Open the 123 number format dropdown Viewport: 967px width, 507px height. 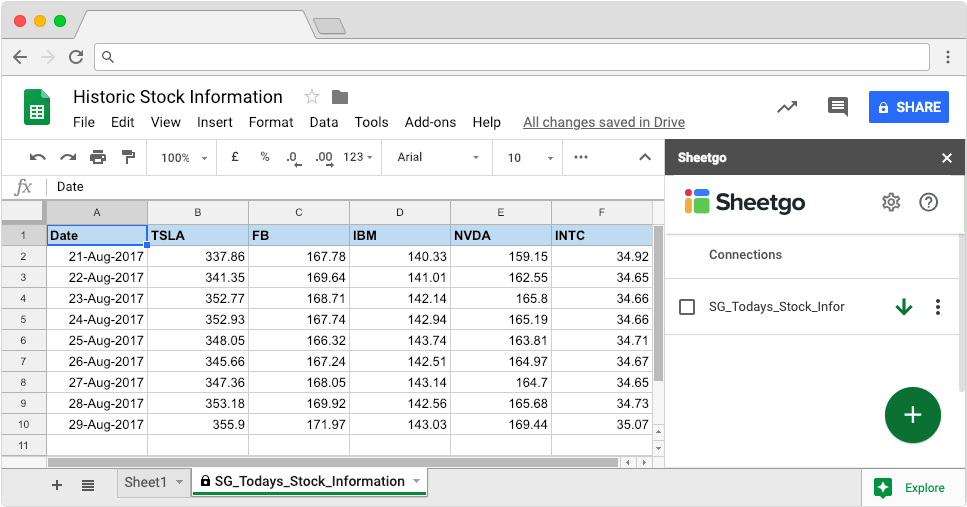[358, 157]
